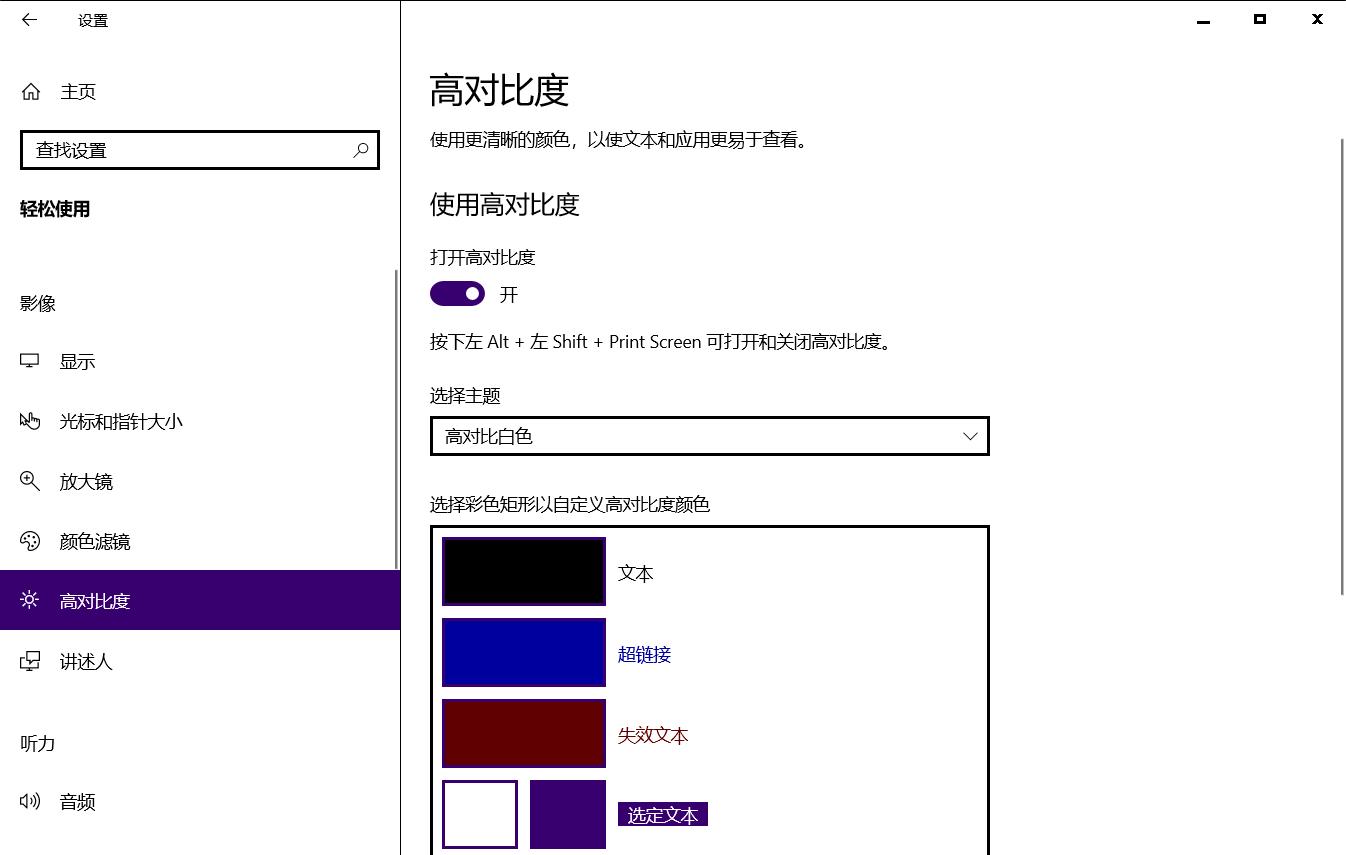This screenshot has width=1346, height=855.
Task: Navigate to the 主页 menu entry
Action: click(78, 91)
